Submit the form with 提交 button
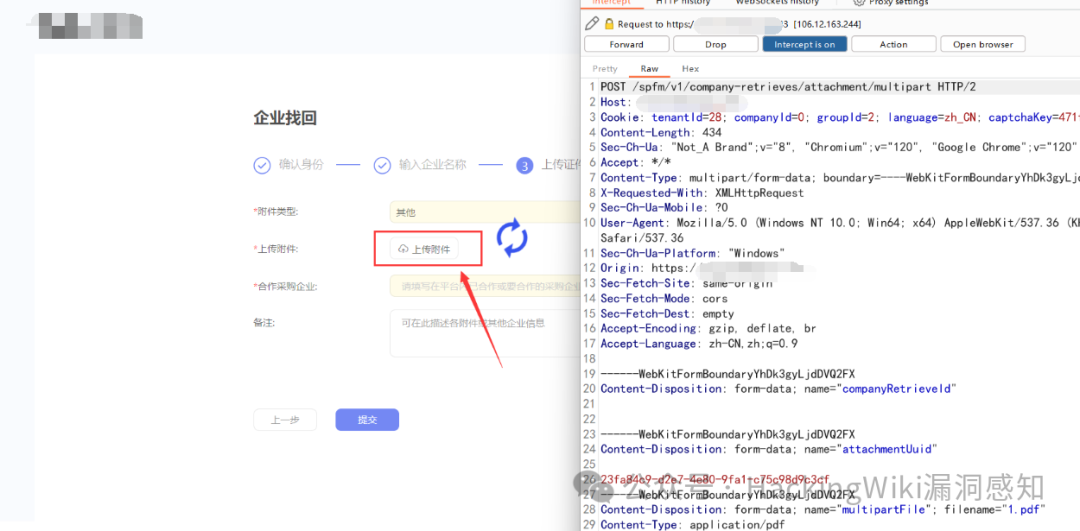This screenshot has height=531, width=1080. pyautogui.click(x=367, y=420)
